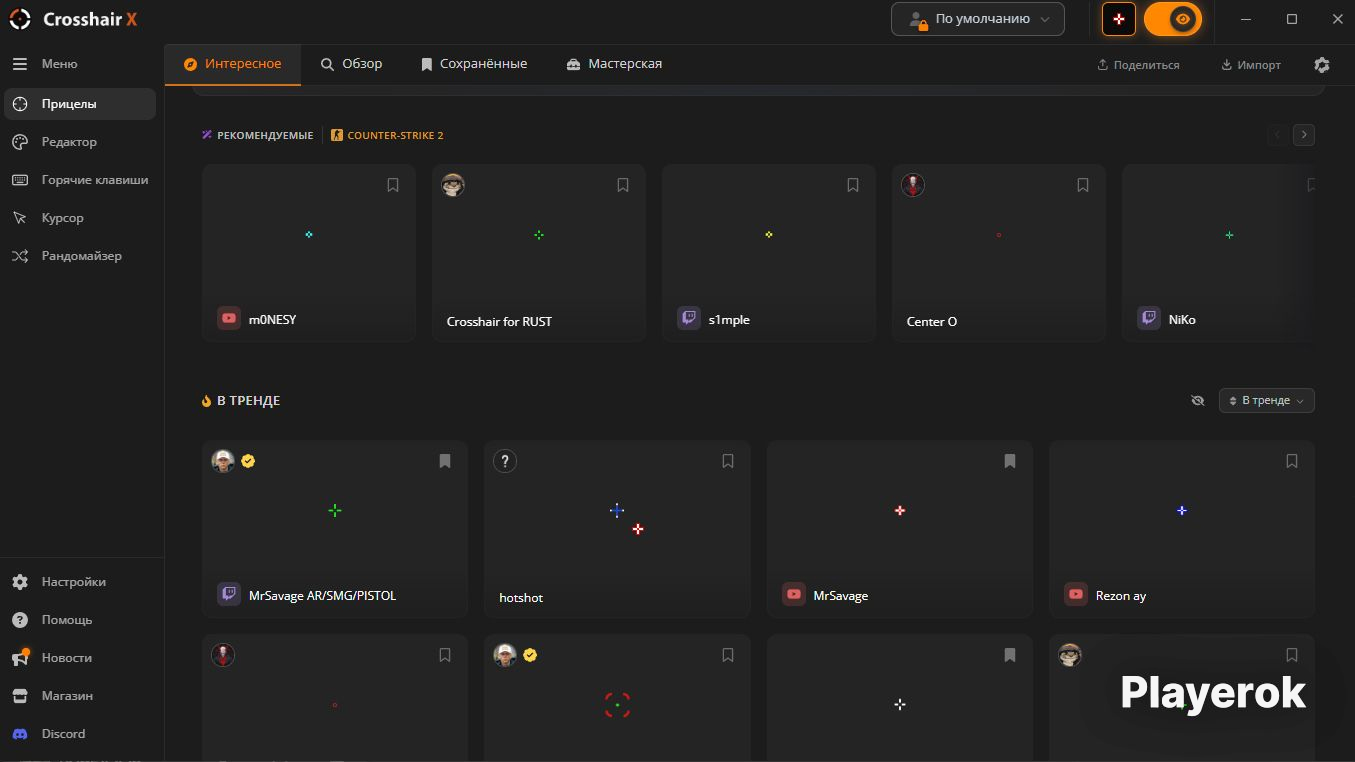Bookmark the Crosshair for RUST card

pyautogui.click(x=623, y=185)
